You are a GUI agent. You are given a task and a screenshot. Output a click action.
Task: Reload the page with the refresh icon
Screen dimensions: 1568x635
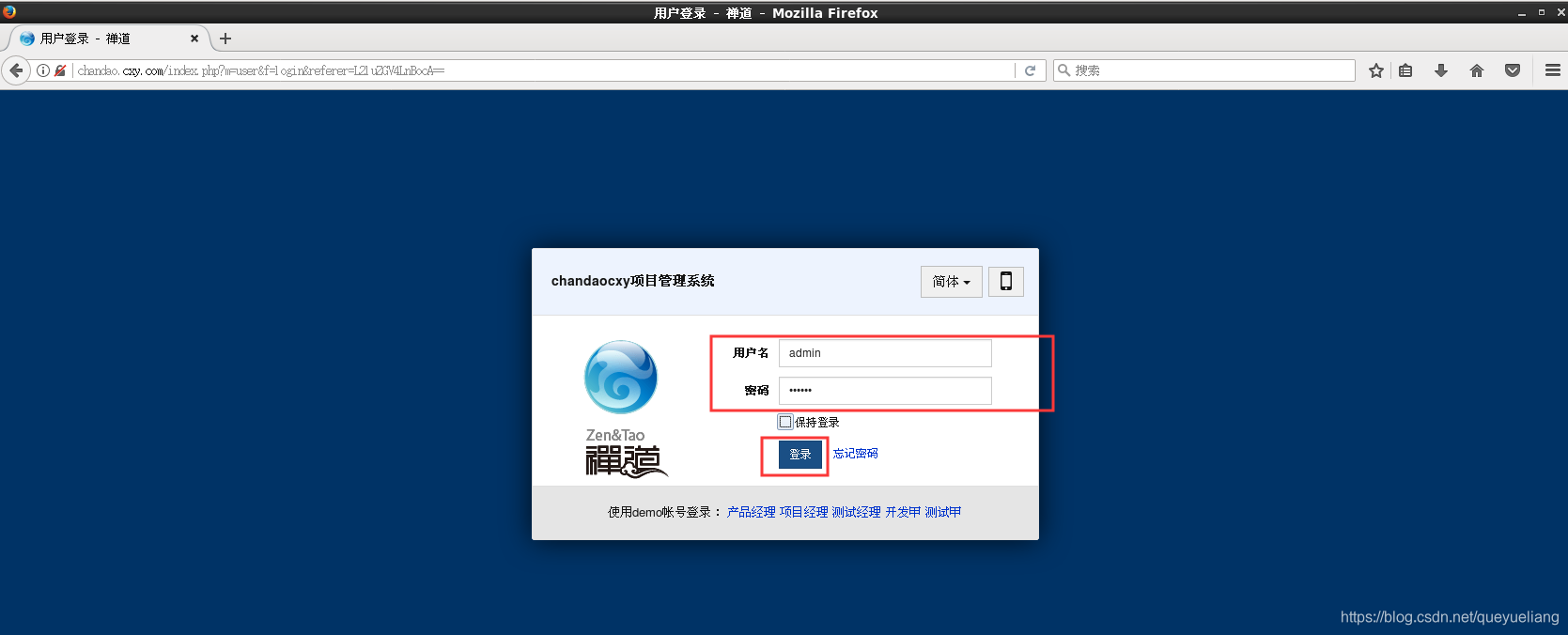pyautogui.click(x=1030, y=70)
